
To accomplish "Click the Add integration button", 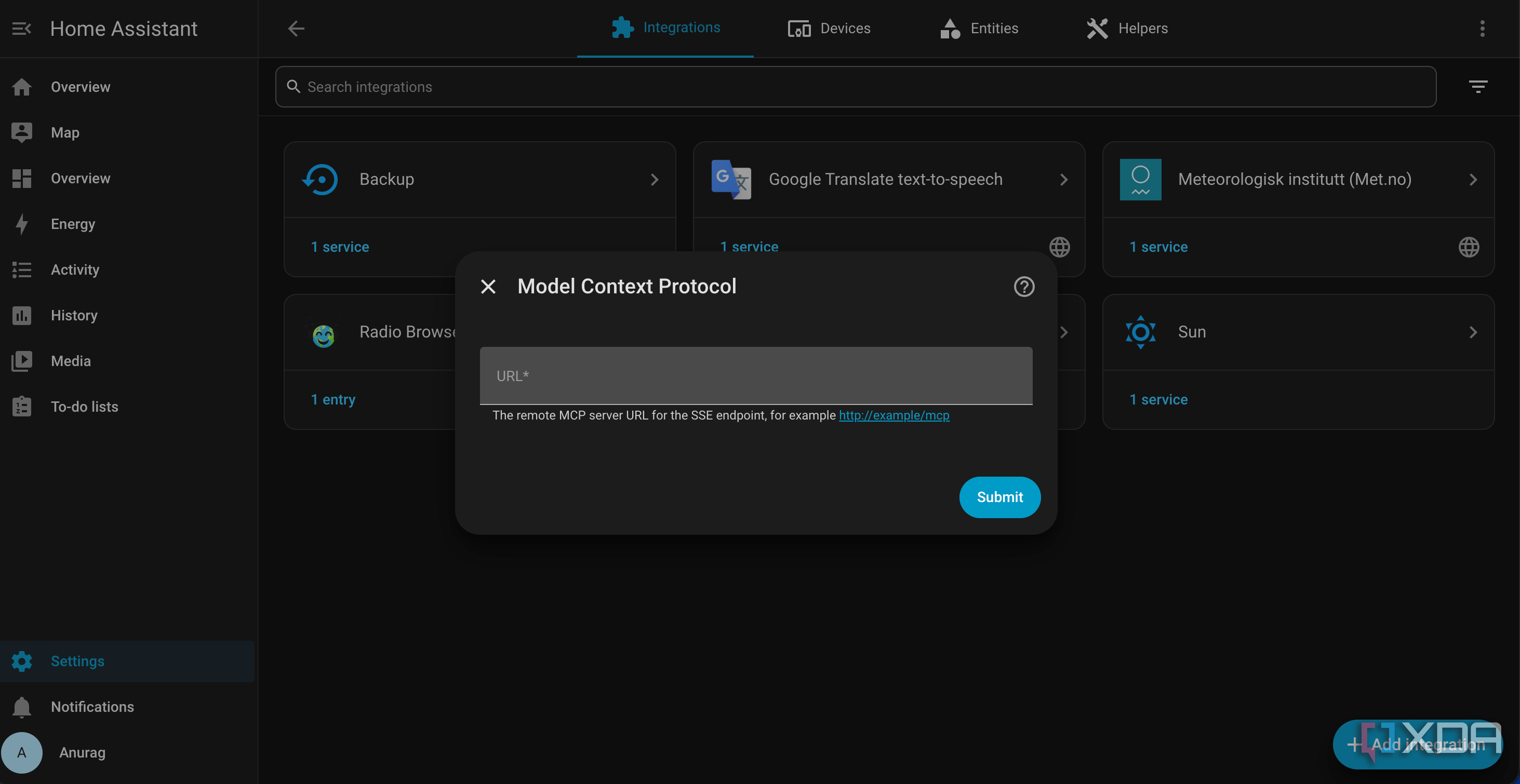I will pyautogui.click(x=1417, y=745).
